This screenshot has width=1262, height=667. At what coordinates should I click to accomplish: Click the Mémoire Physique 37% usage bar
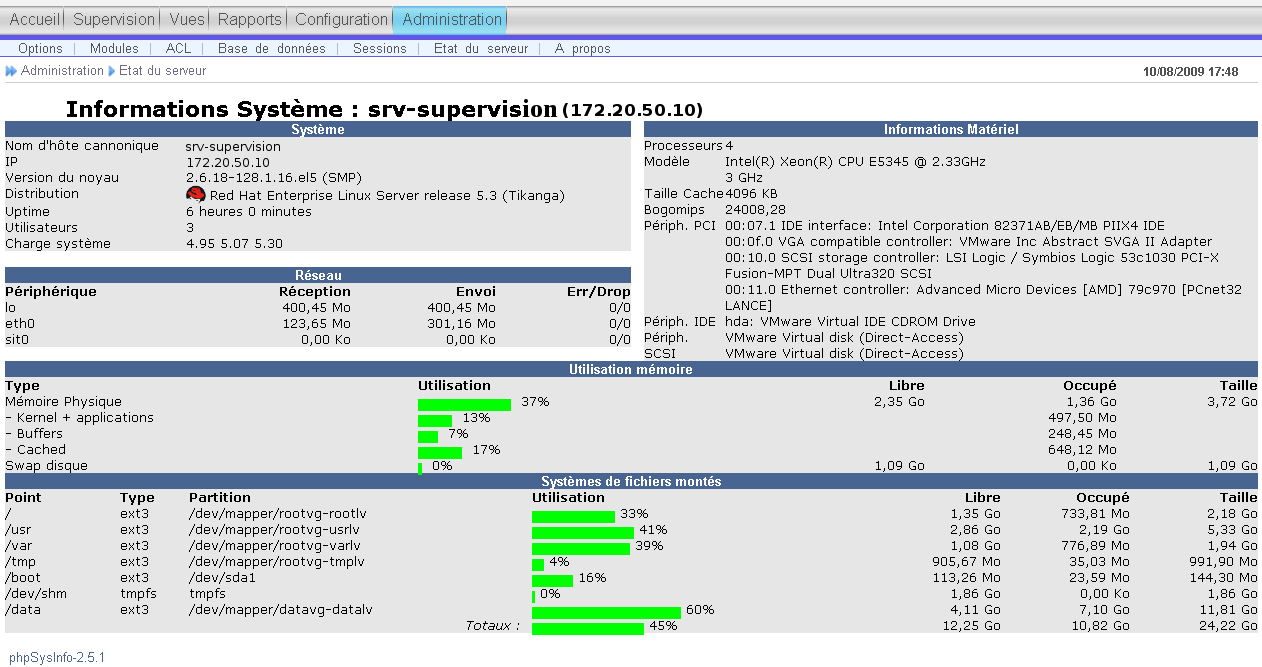coord(464,404)
